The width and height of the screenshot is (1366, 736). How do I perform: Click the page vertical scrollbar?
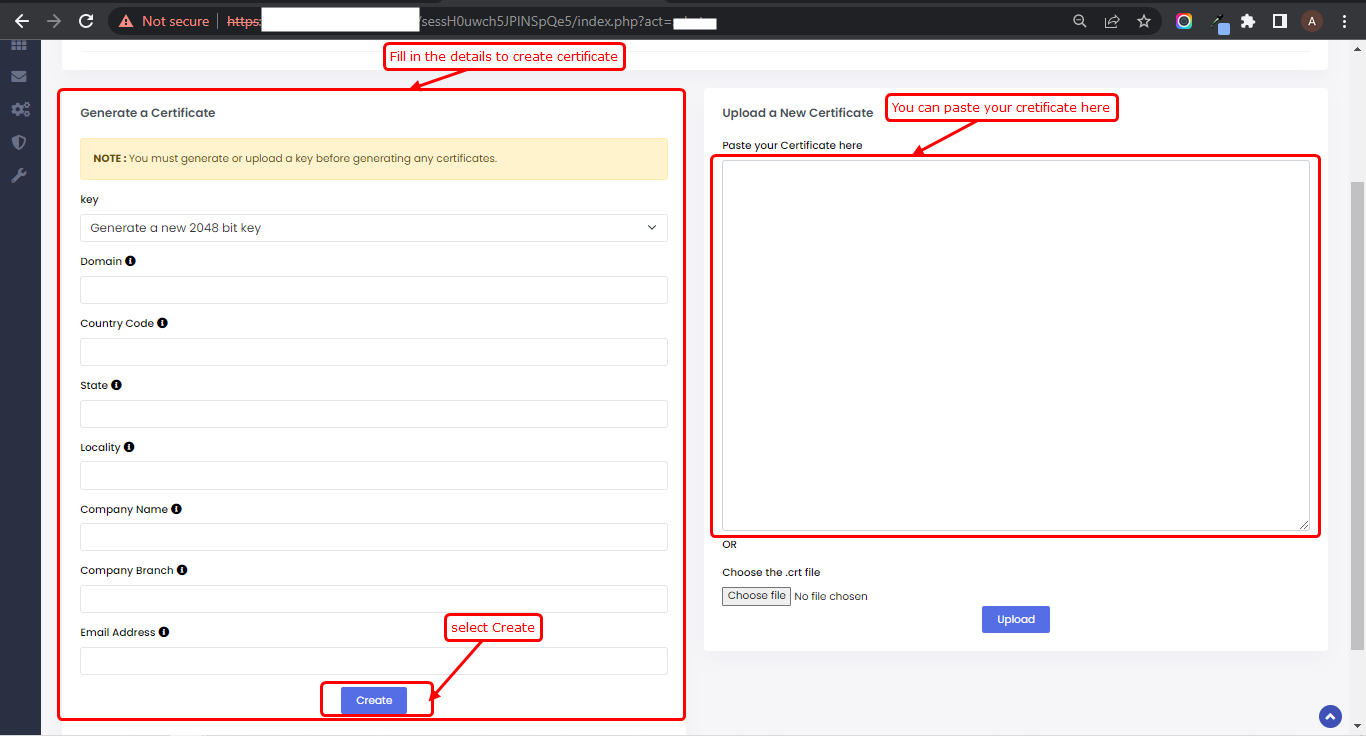(x=1357, y=400)
